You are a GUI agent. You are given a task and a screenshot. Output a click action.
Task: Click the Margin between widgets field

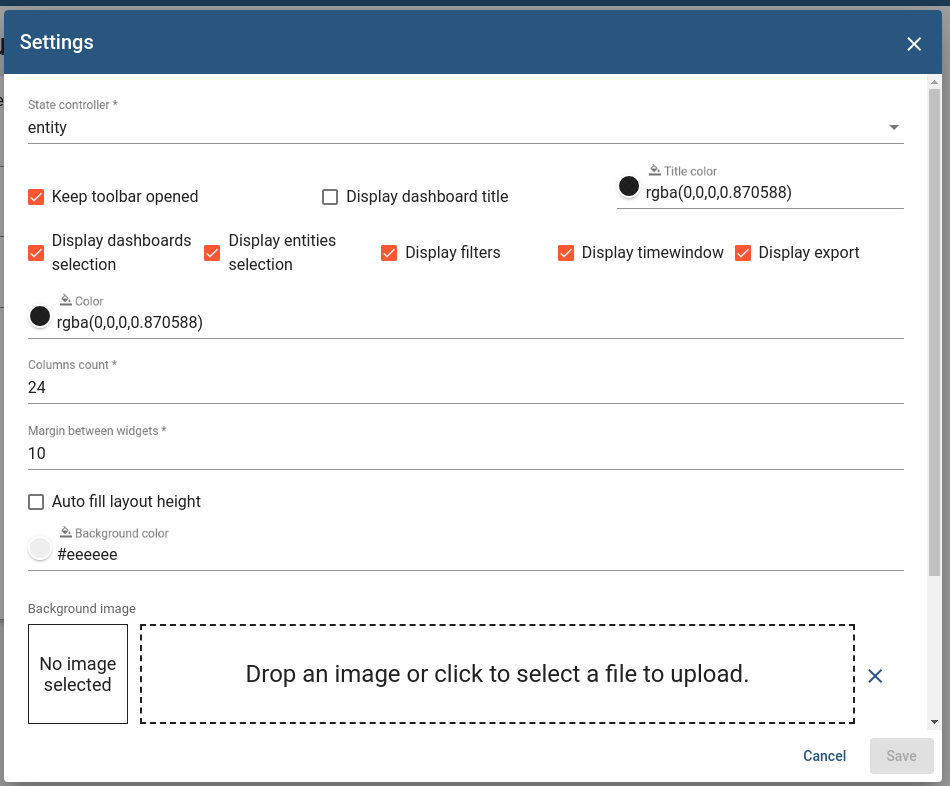465,453
